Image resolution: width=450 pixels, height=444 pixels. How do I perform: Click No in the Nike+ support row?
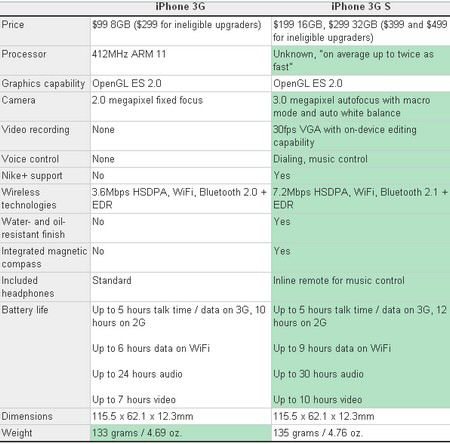[98, 176]
